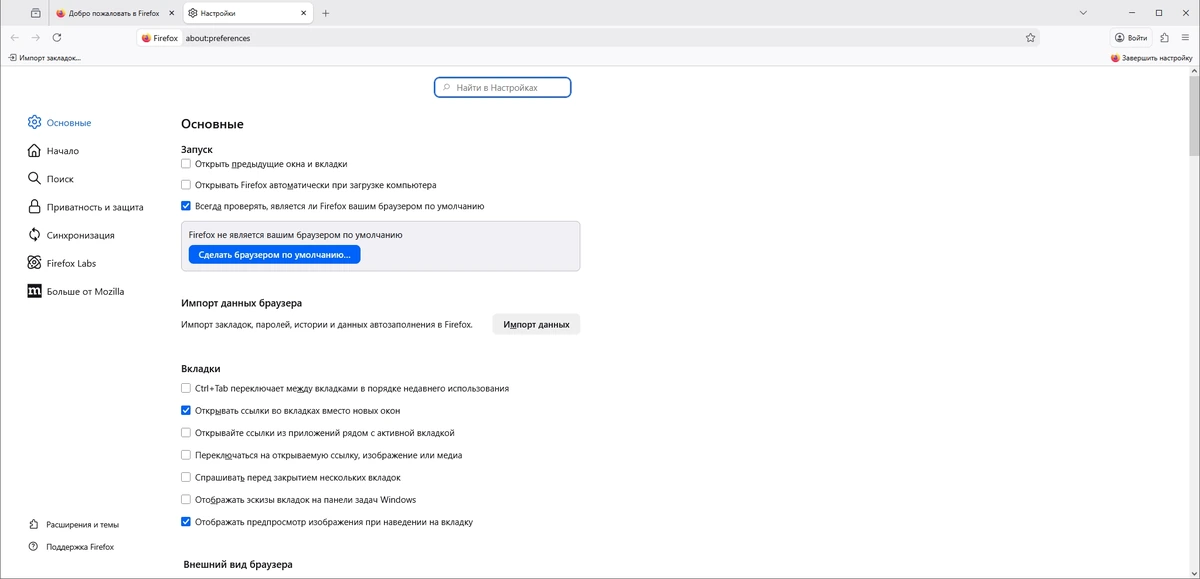The height and width of the screenshot is (579, 1200).
Task: Enable Открывать Firefox автоматически при загрузке компьютера
Action: [x=186, y=185]
